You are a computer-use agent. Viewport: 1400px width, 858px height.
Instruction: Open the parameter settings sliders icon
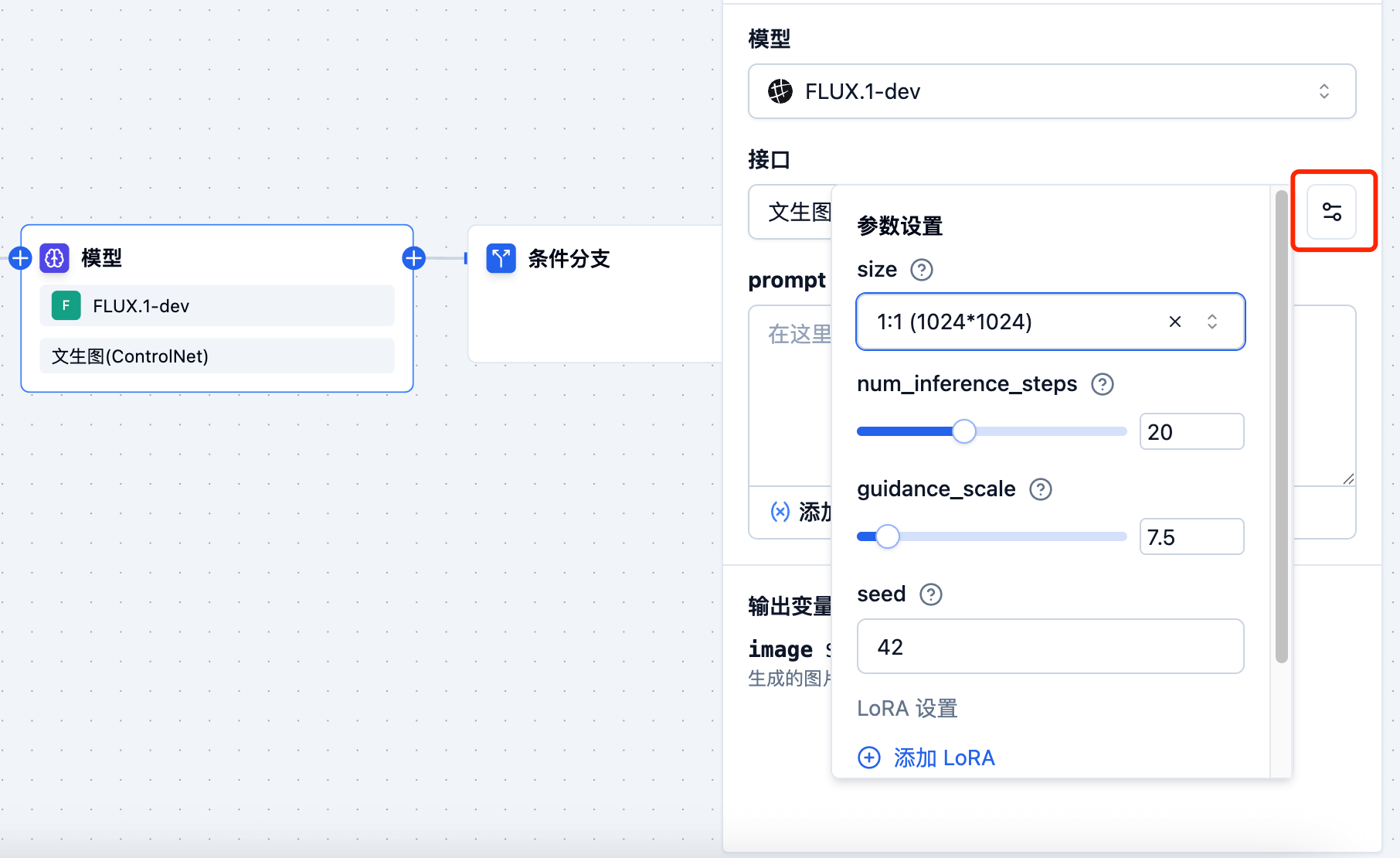point(1331,212)
